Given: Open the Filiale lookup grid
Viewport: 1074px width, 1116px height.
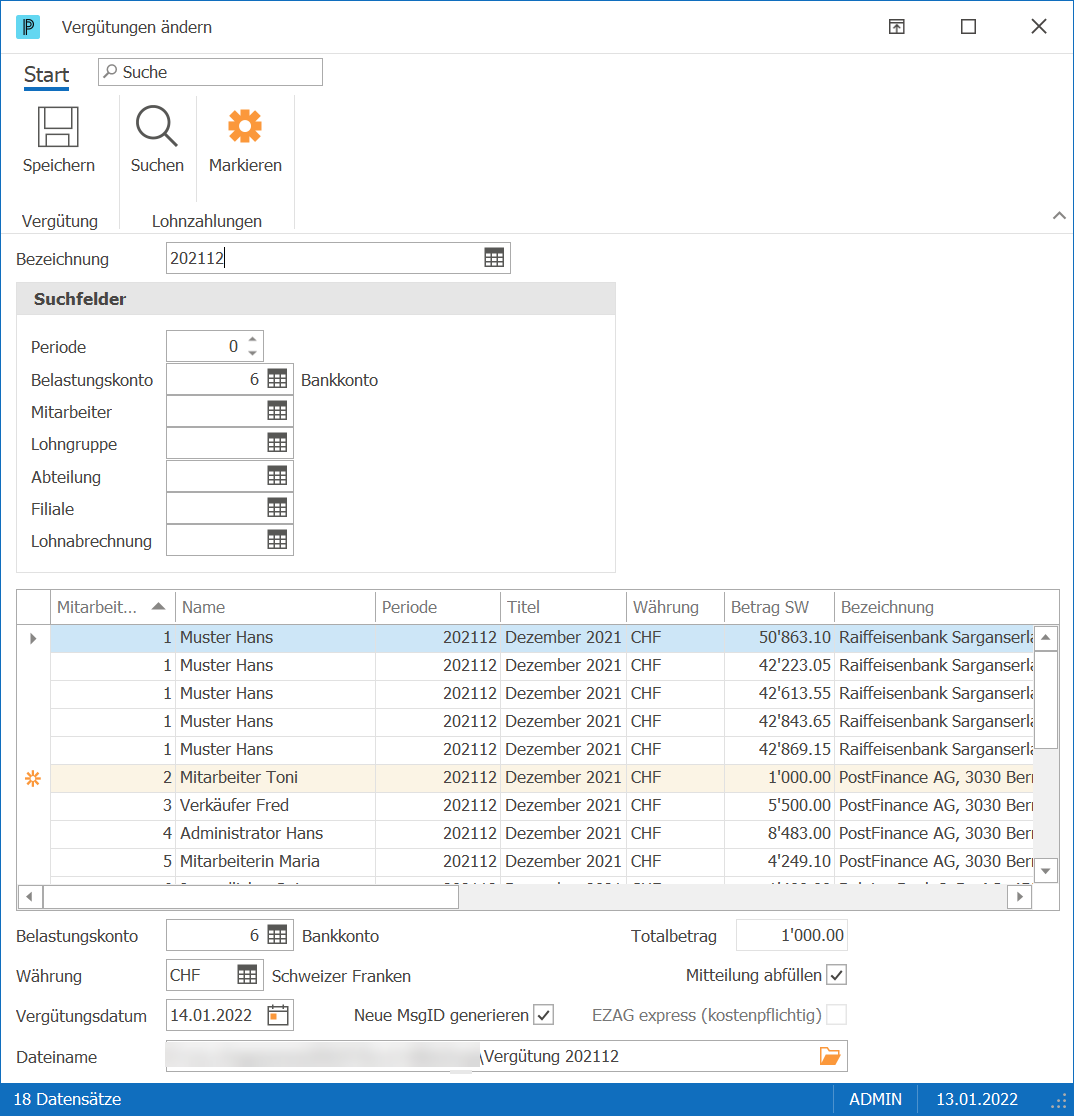Looking at the screenshot, I should point(277,507).
